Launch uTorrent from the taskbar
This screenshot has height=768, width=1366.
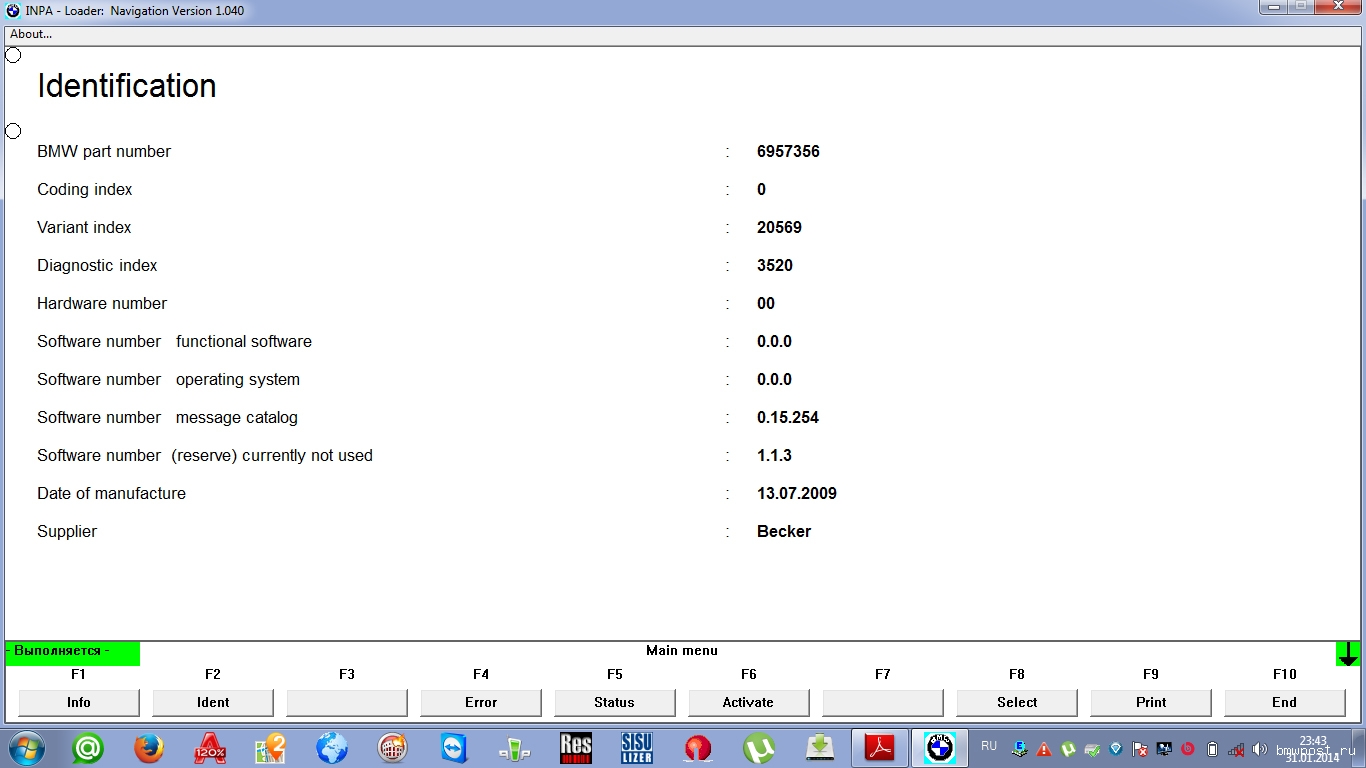click(759, 748)
